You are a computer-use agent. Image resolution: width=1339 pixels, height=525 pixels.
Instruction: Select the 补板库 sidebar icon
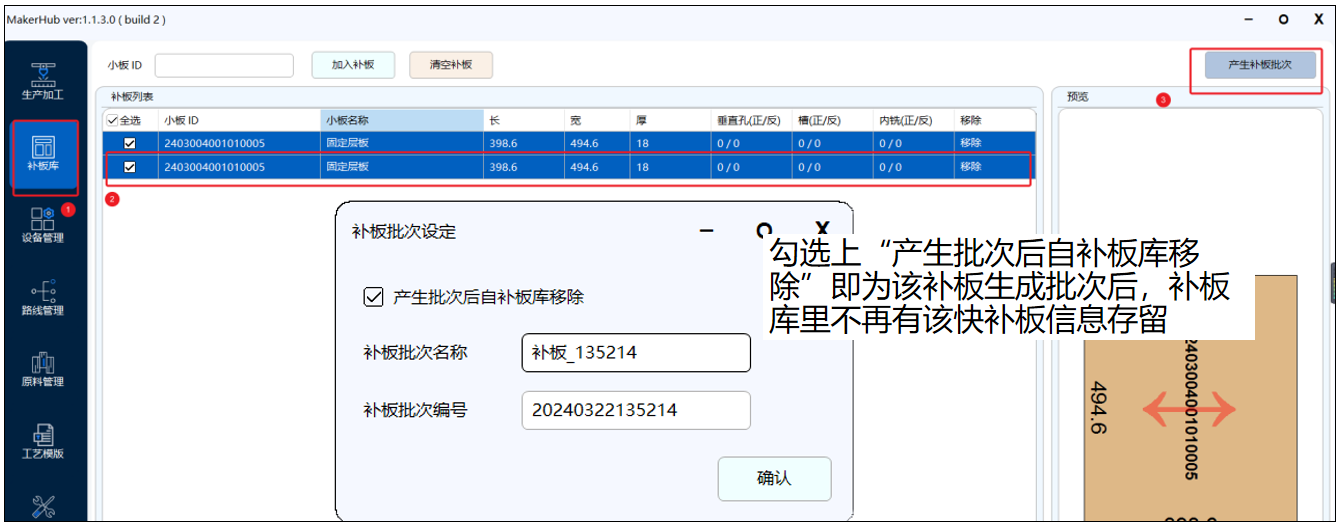[43, 155]
